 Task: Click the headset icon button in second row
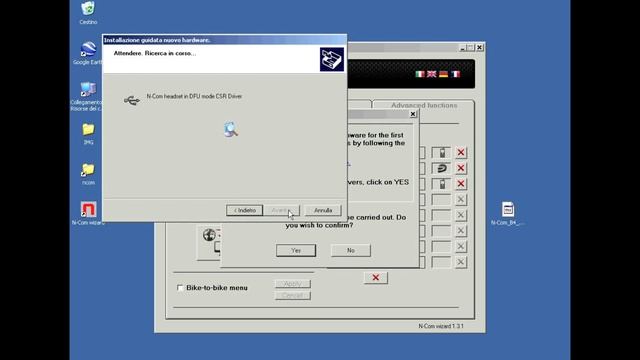point(441,168)
